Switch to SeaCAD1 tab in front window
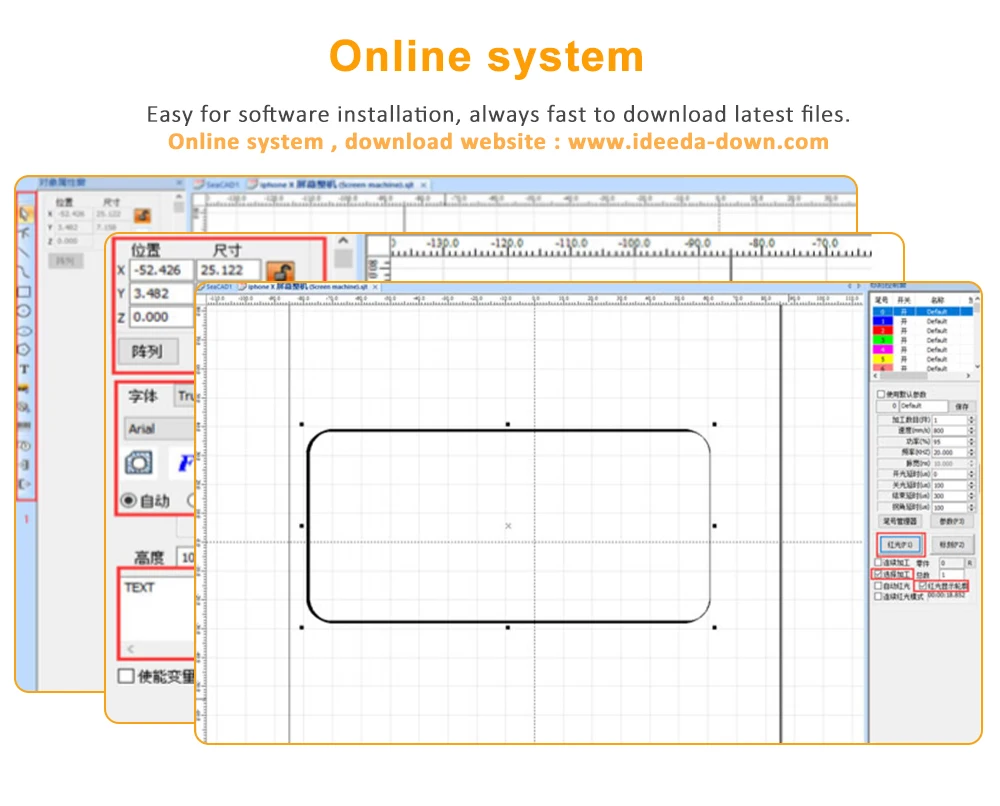 (x=218, y=287)
